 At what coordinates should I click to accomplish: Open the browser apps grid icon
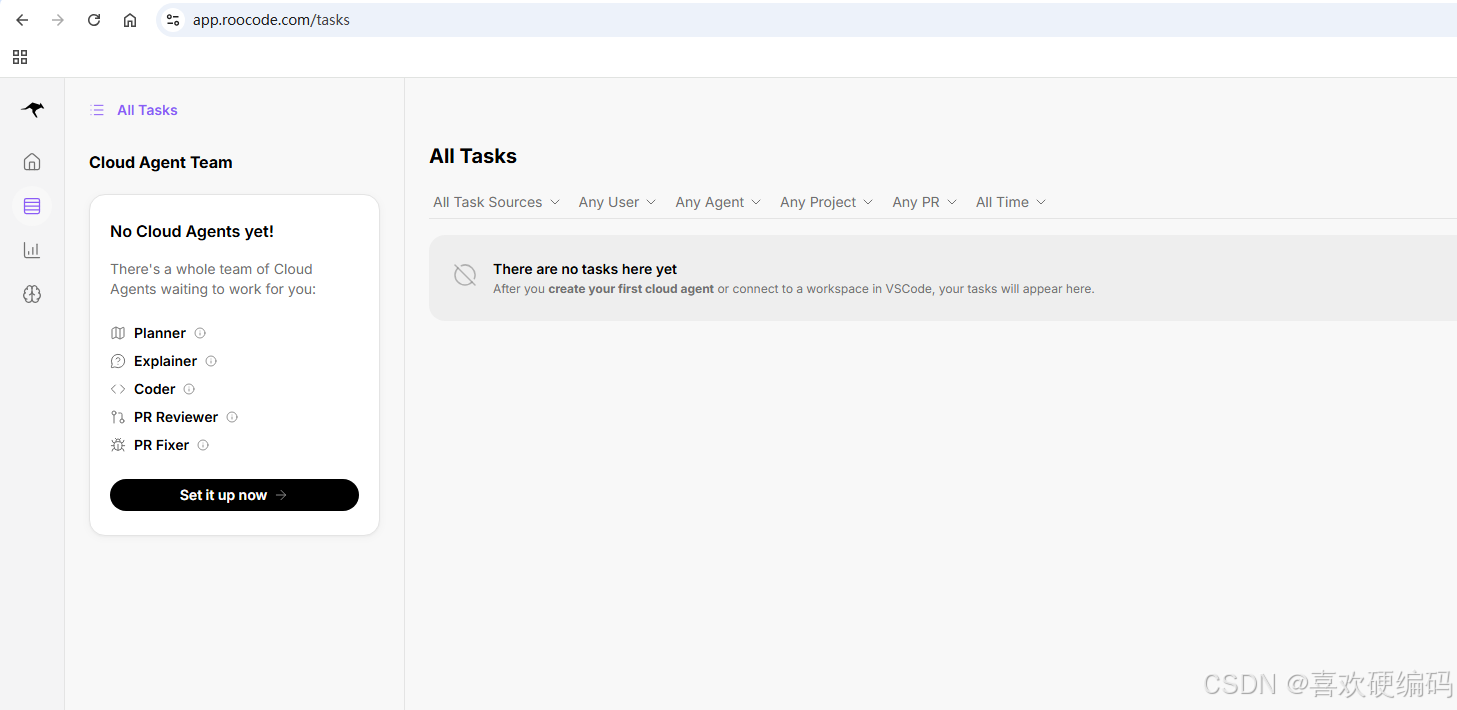tap(20, 57)
